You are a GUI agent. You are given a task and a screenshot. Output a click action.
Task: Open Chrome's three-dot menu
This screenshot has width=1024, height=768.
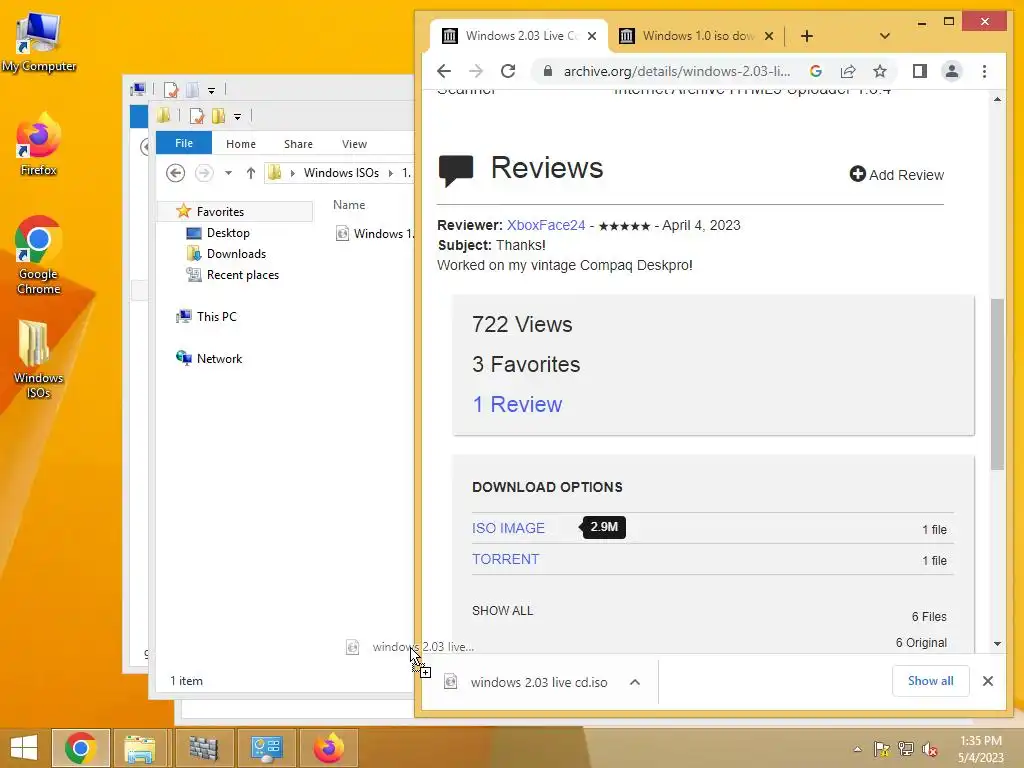tap(984, 71)
